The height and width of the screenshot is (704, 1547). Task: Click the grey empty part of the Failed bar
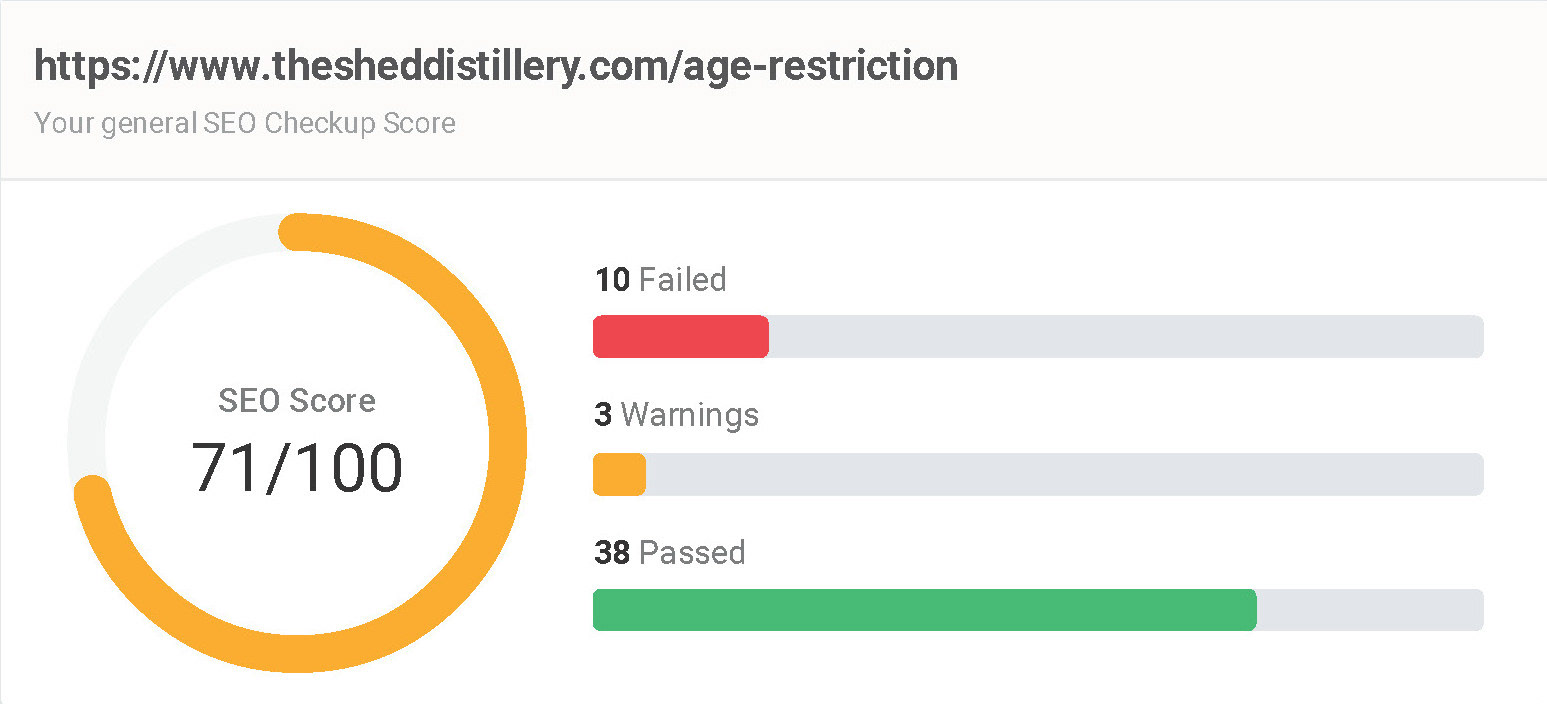point(1126,337)
